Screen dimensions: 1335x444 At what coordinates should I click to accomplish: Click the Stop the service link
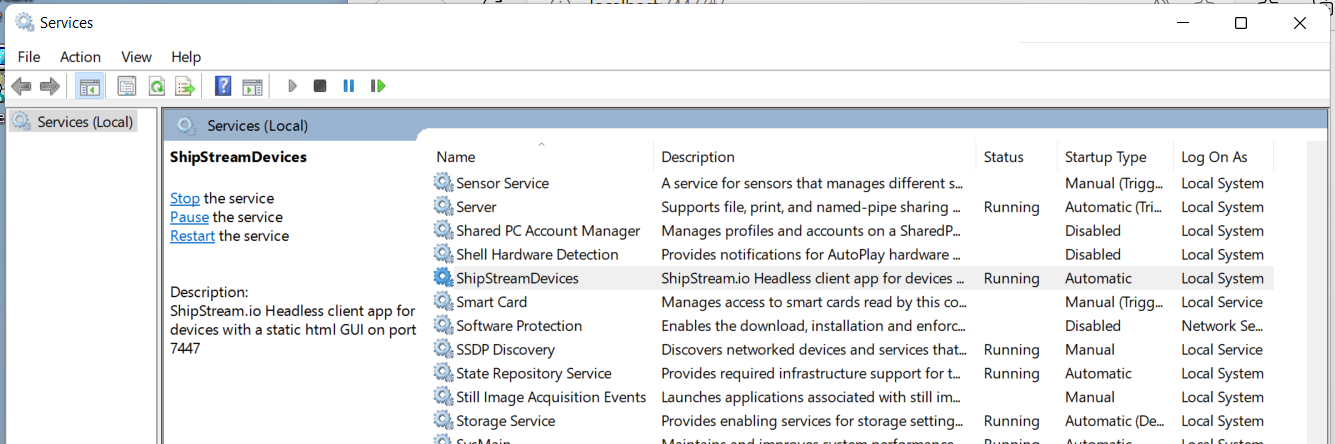[184, 199]
